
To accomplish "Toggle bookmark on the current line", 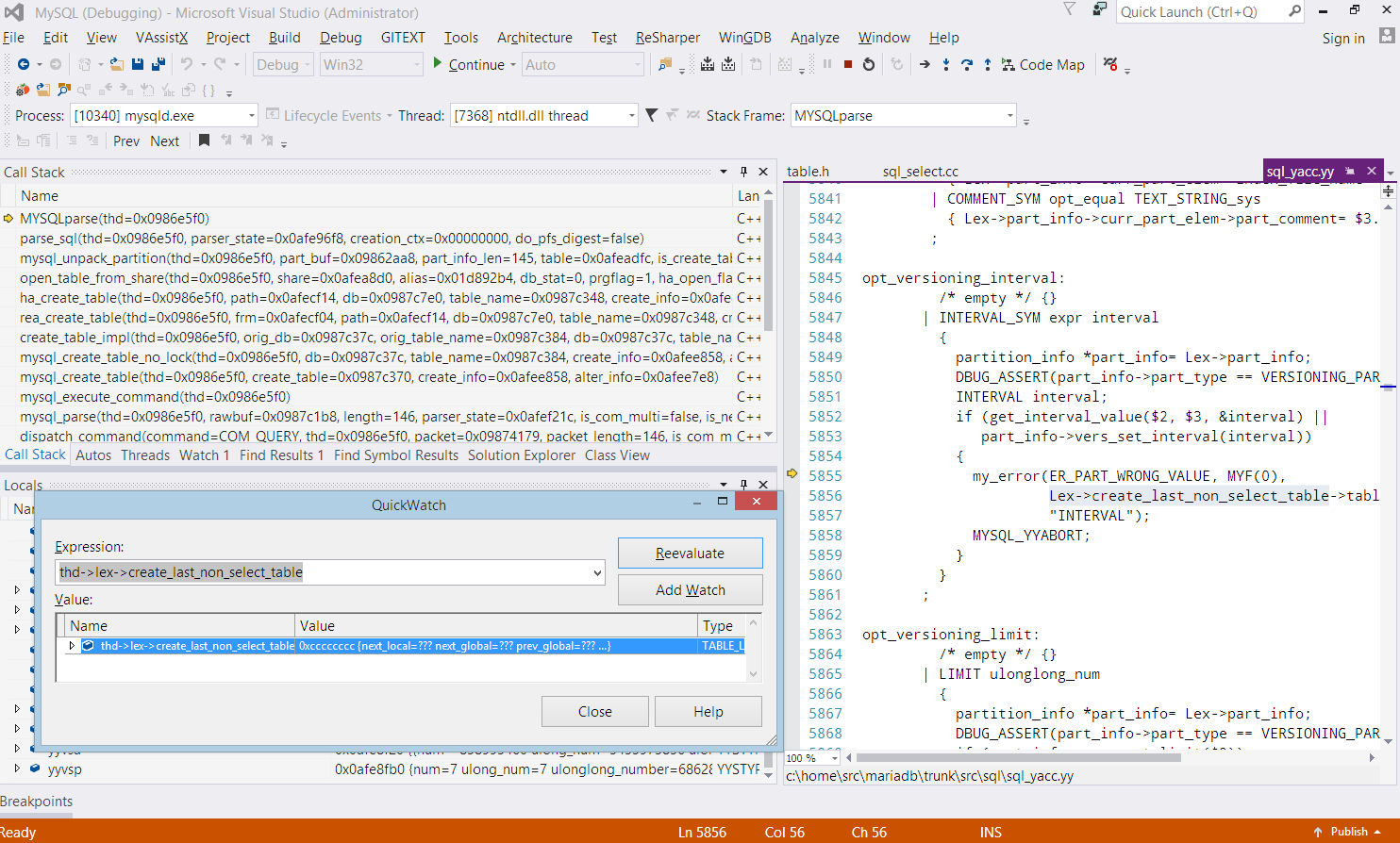I will (x=204, y=140).
